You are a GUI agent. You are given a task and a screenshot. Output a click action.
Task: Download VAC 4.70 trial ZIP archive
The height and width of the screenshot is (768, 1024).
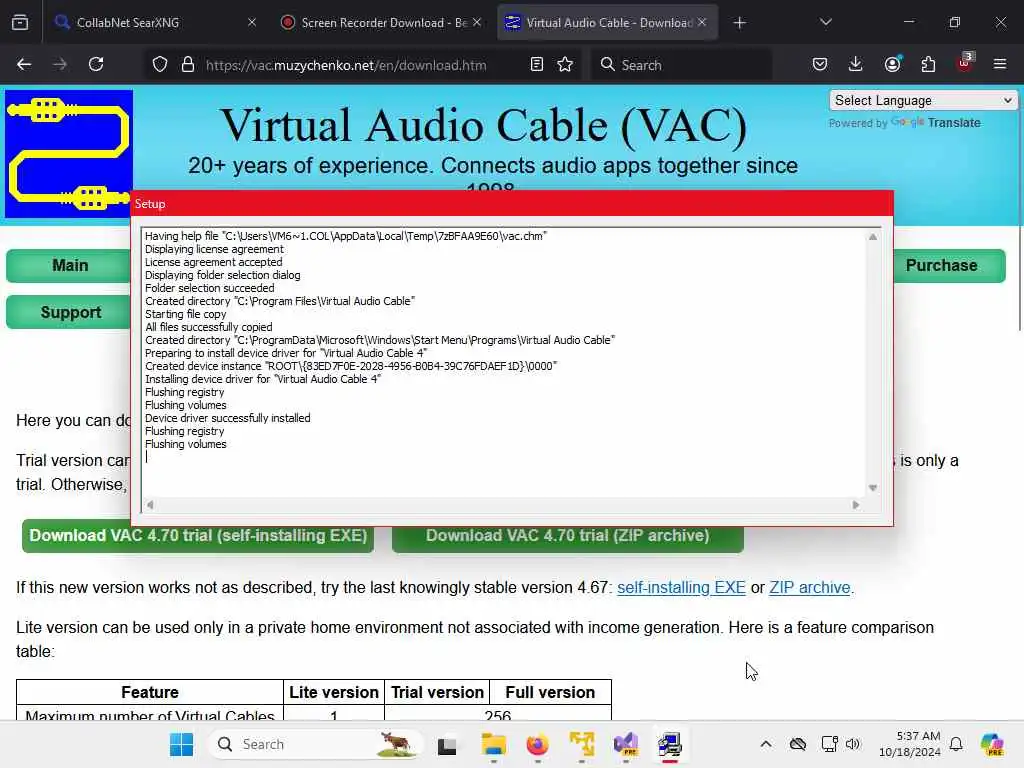tap(568, 536)
